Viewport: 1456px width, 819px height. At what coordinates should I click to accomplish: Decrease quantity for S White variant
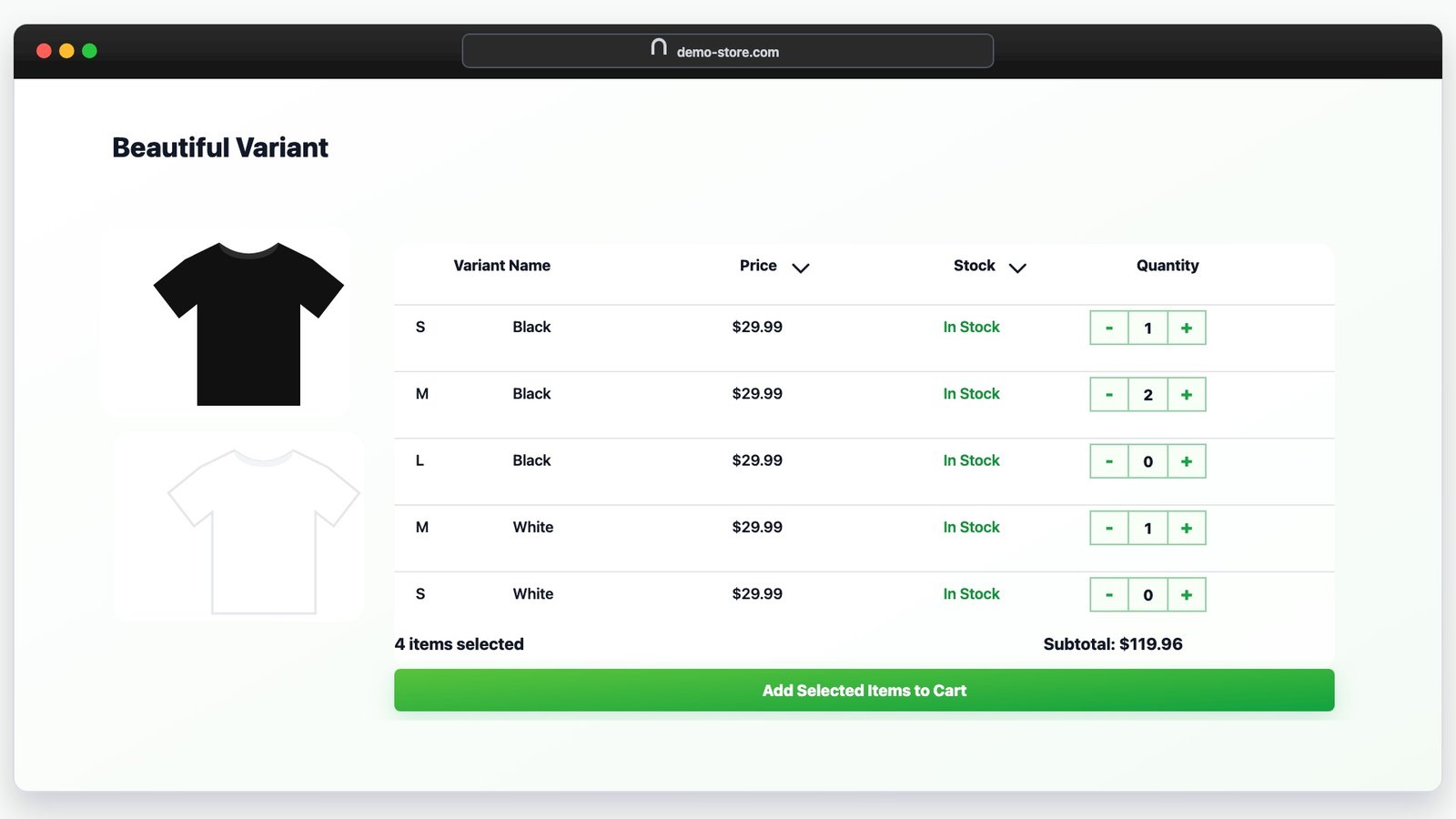[1109, 594]
